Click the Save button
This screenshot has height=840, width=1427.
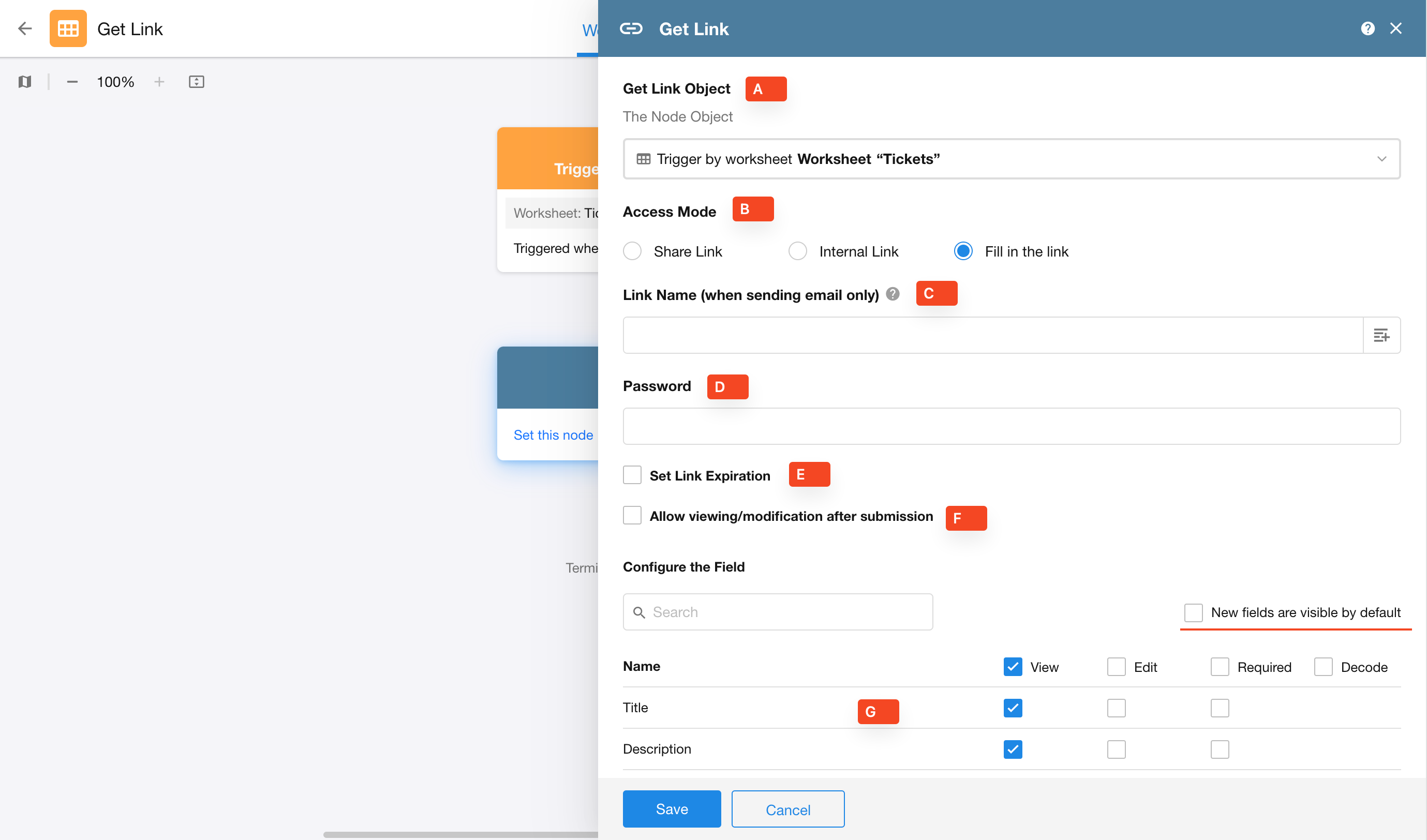pyautogui.click(x=672, y=809)
